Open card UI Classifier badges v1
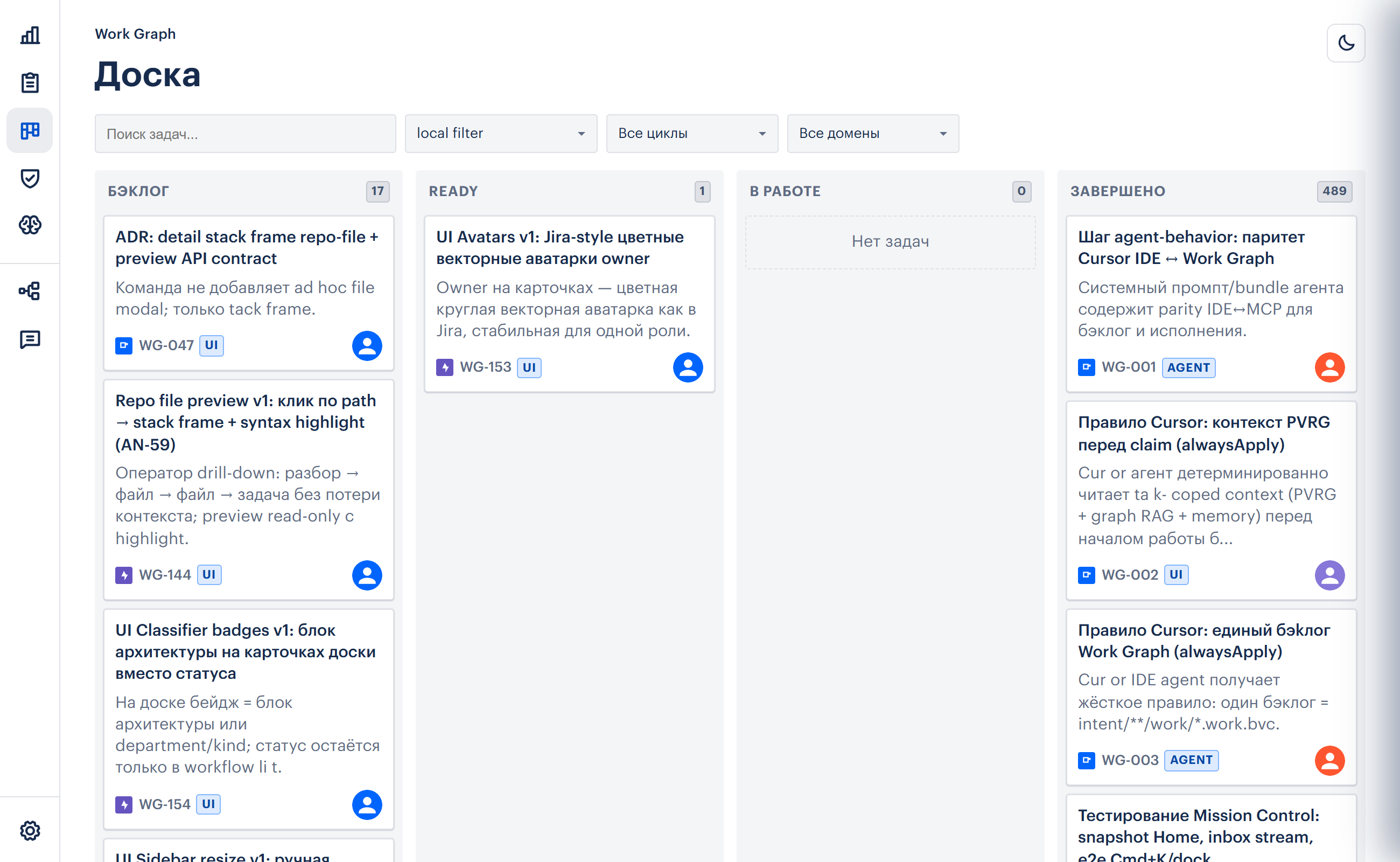Screen dimensions: 1400x862 pos(248,719)
